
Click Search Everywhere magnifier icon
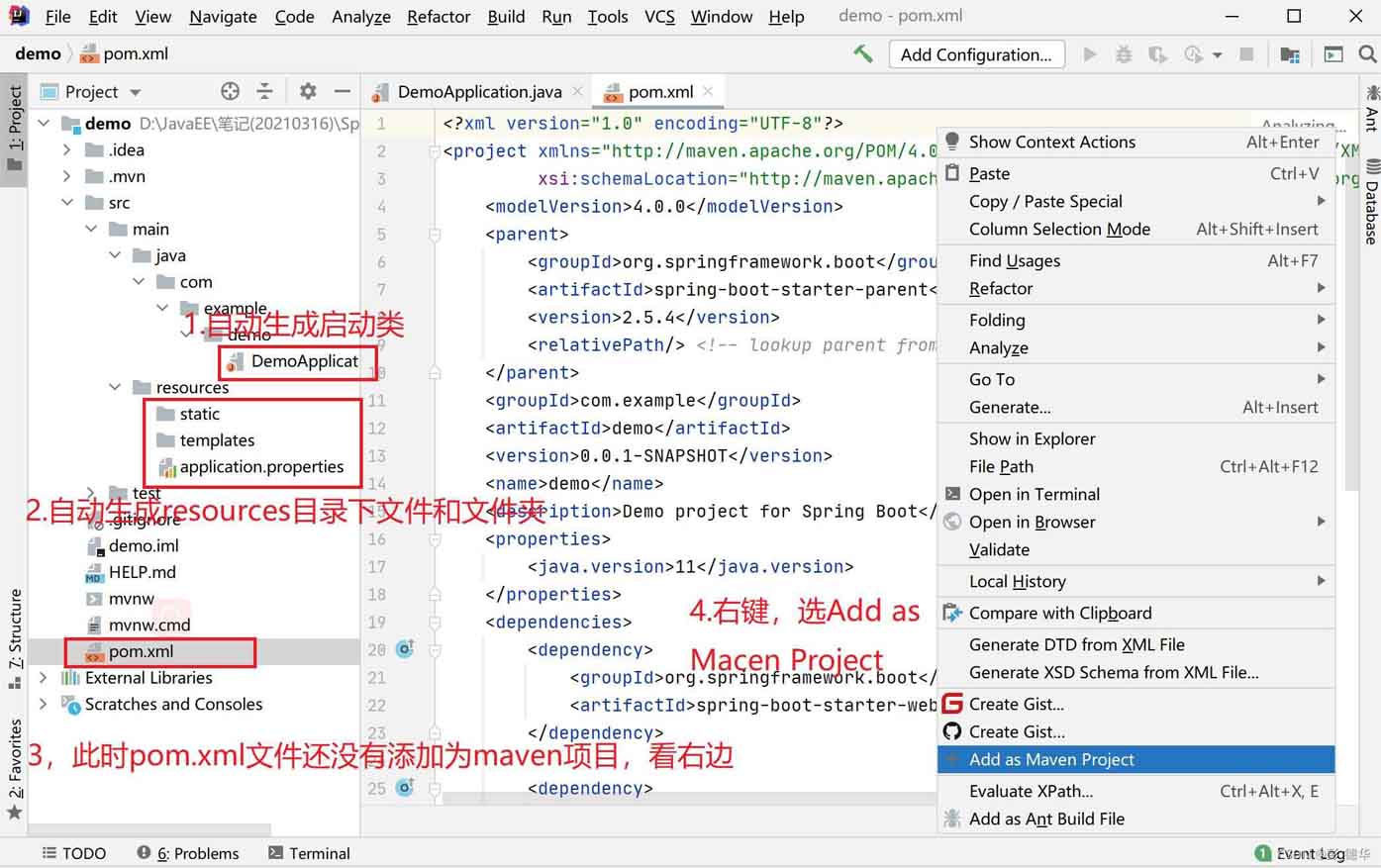[1367, 54]
